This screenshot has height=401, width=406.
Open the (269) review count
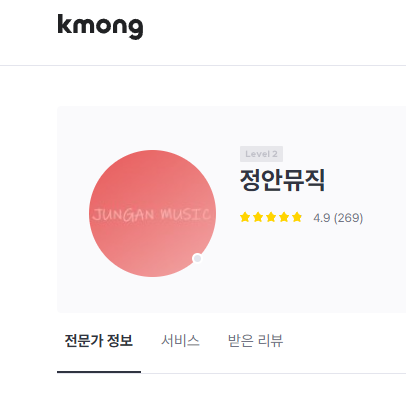click(348, 218)
